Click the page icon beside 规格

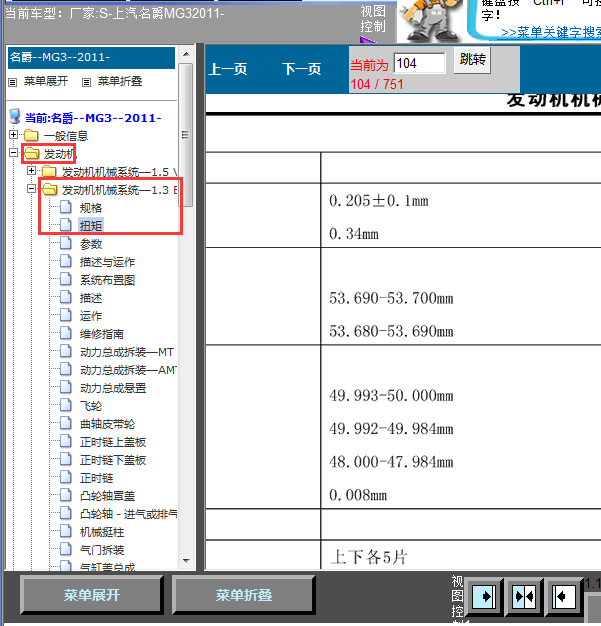click(66, 207)
